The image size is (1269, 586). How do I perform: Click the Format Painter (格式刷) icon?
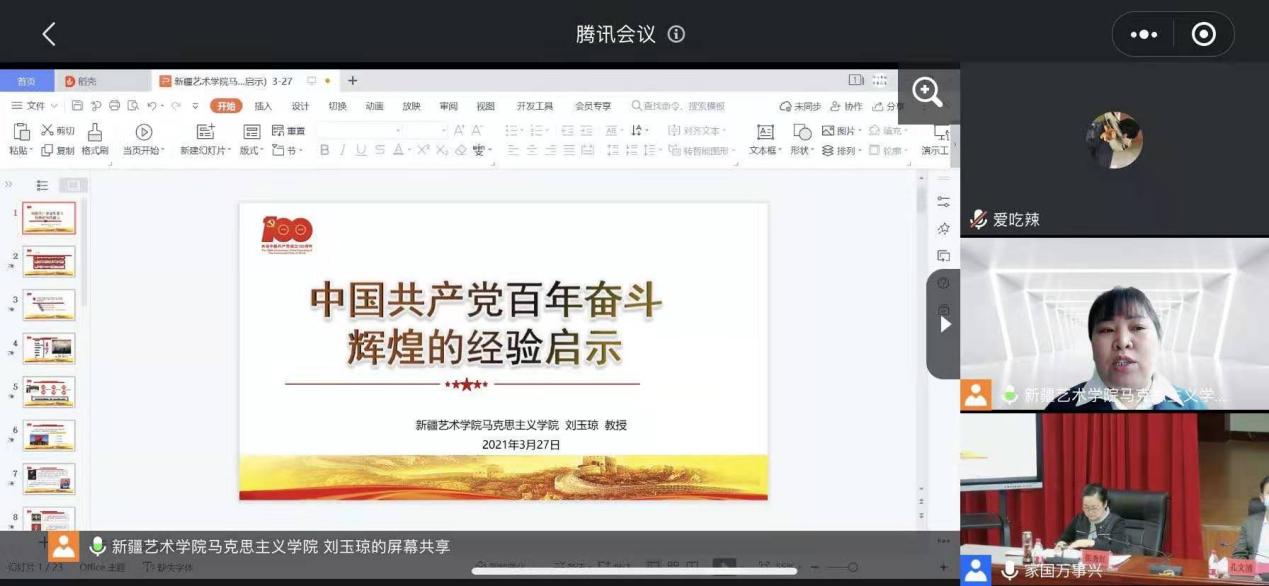coord(94,132)
